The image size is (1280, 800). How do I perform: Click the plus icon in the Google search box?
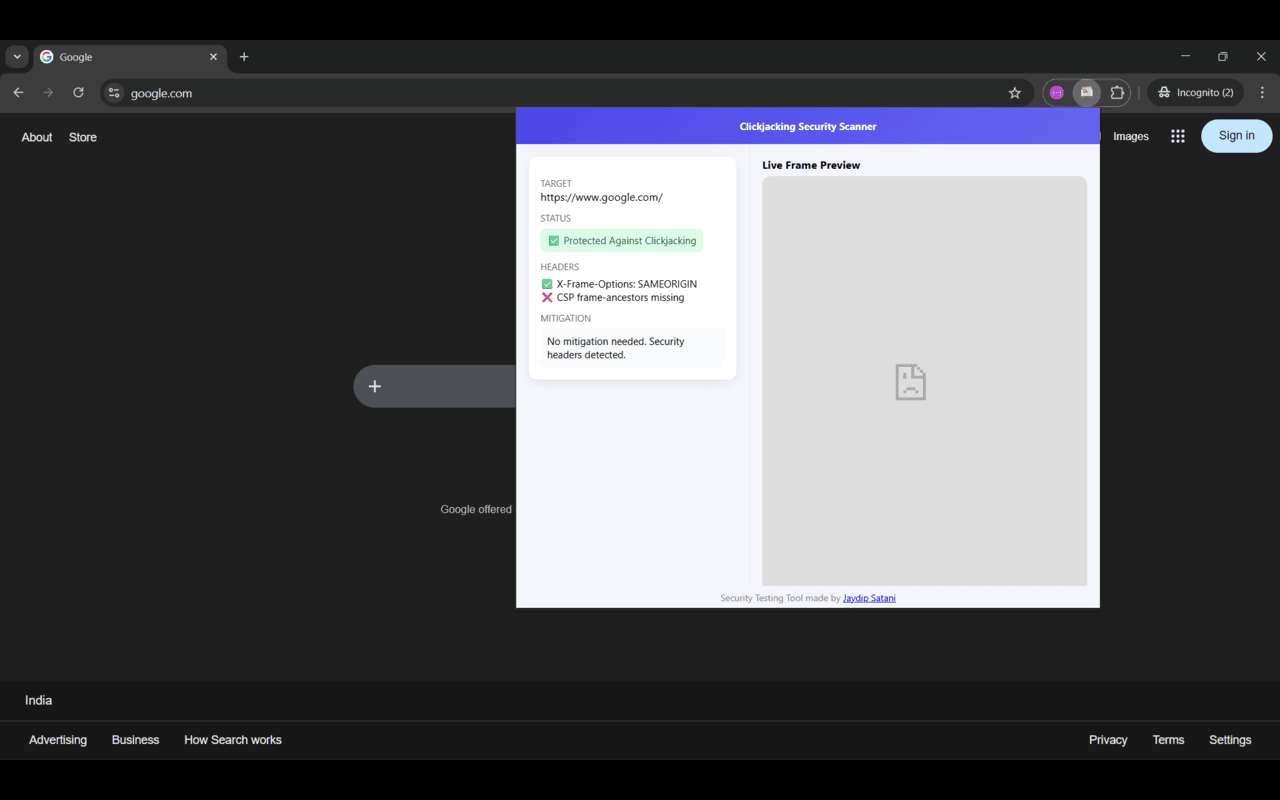click(x=375, y=386)
